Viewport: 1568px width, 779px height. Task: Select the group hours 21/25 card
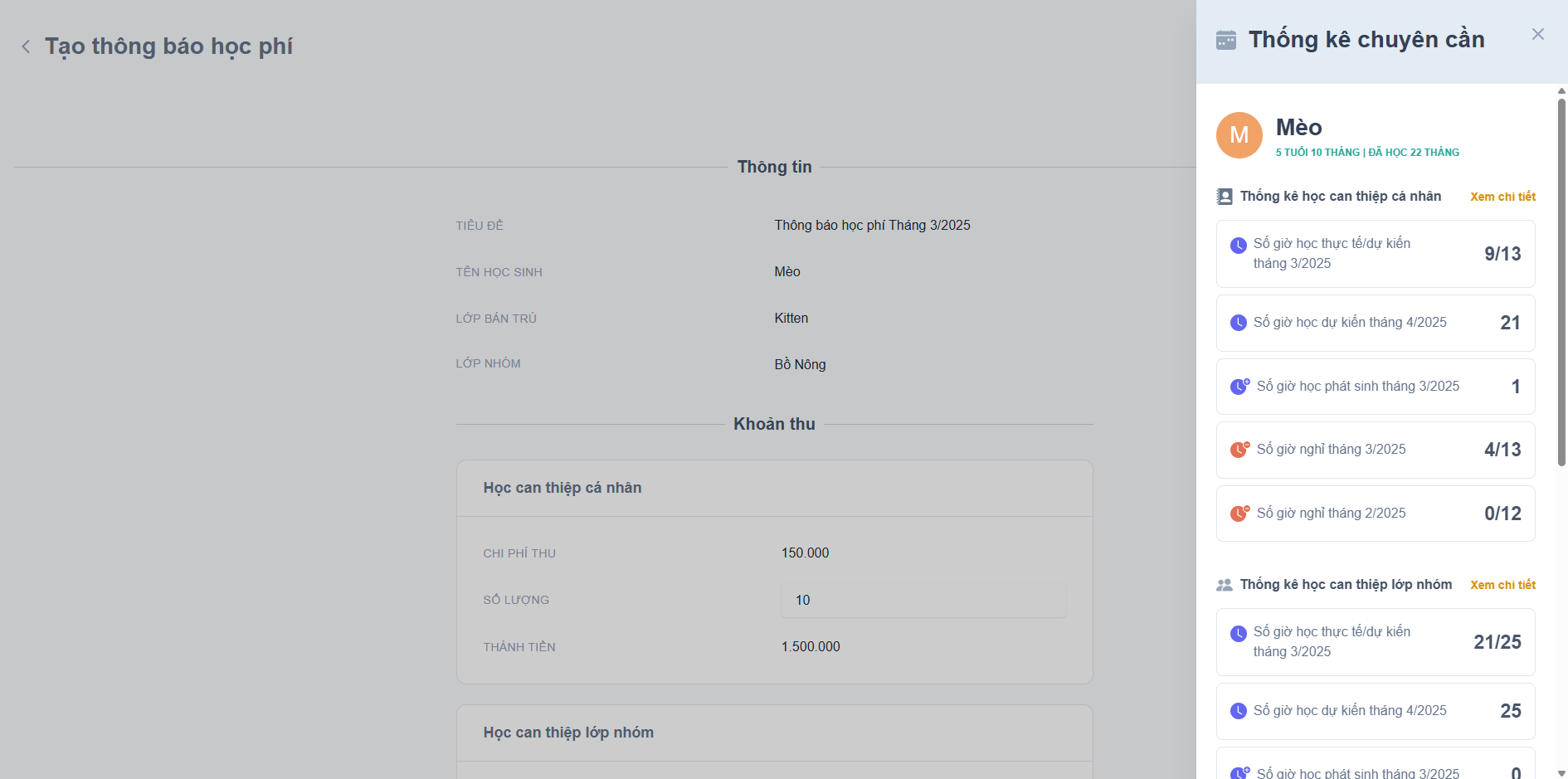(1375, 642)
